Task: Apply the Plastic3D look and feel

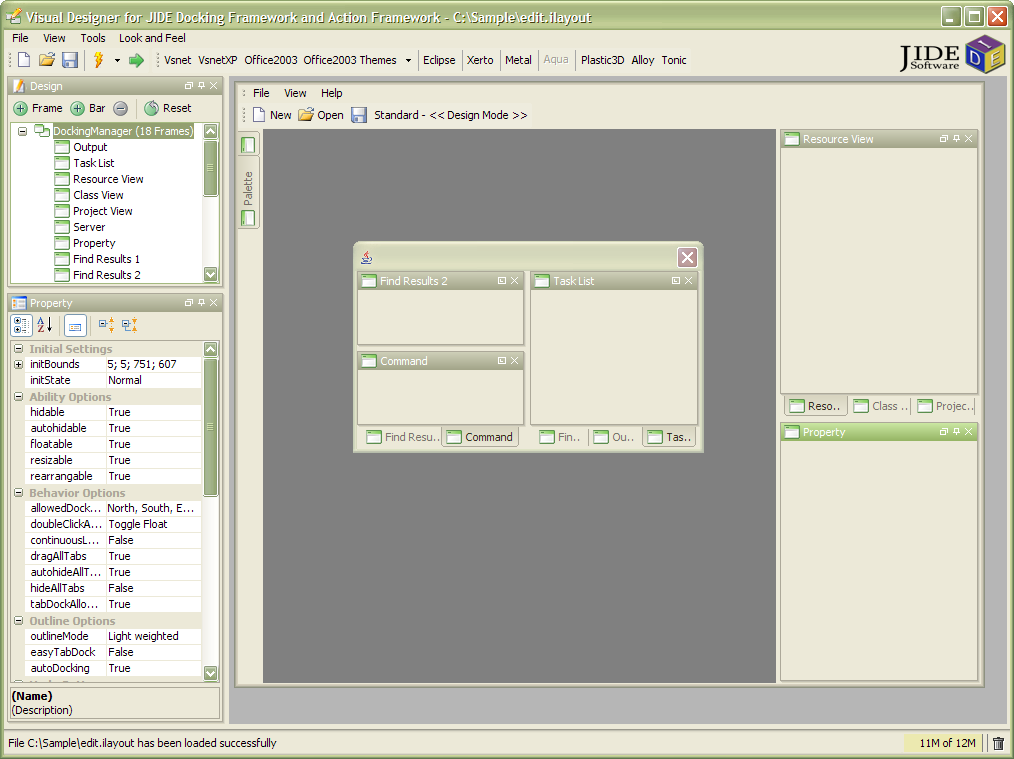Action: pyautogui.click(x=602, y=60)
